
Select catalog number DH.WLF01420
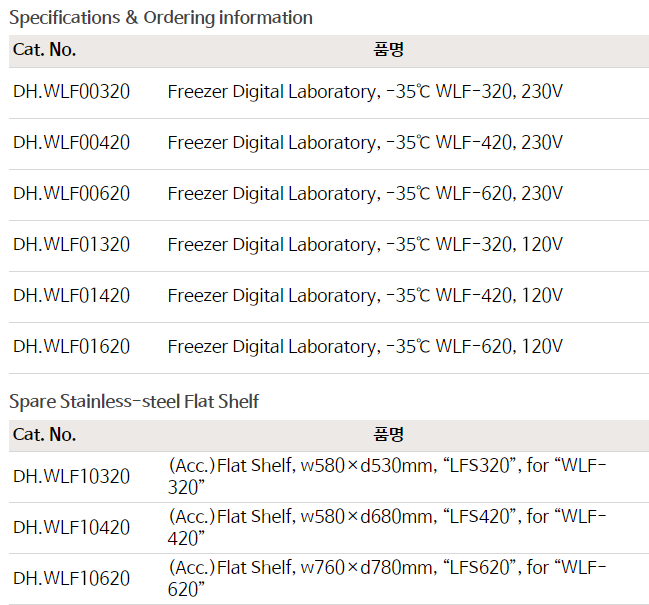coord(72,296)
